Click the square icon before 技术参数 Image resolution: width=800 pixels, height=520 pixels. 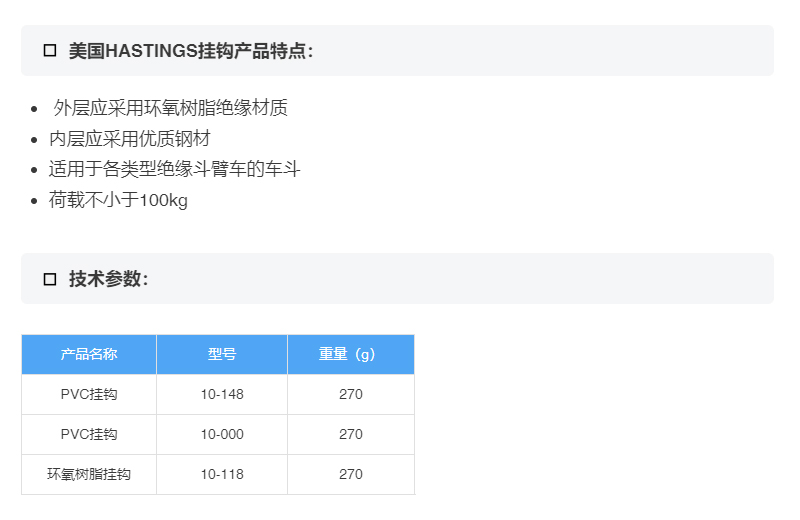tap(50, 279)
